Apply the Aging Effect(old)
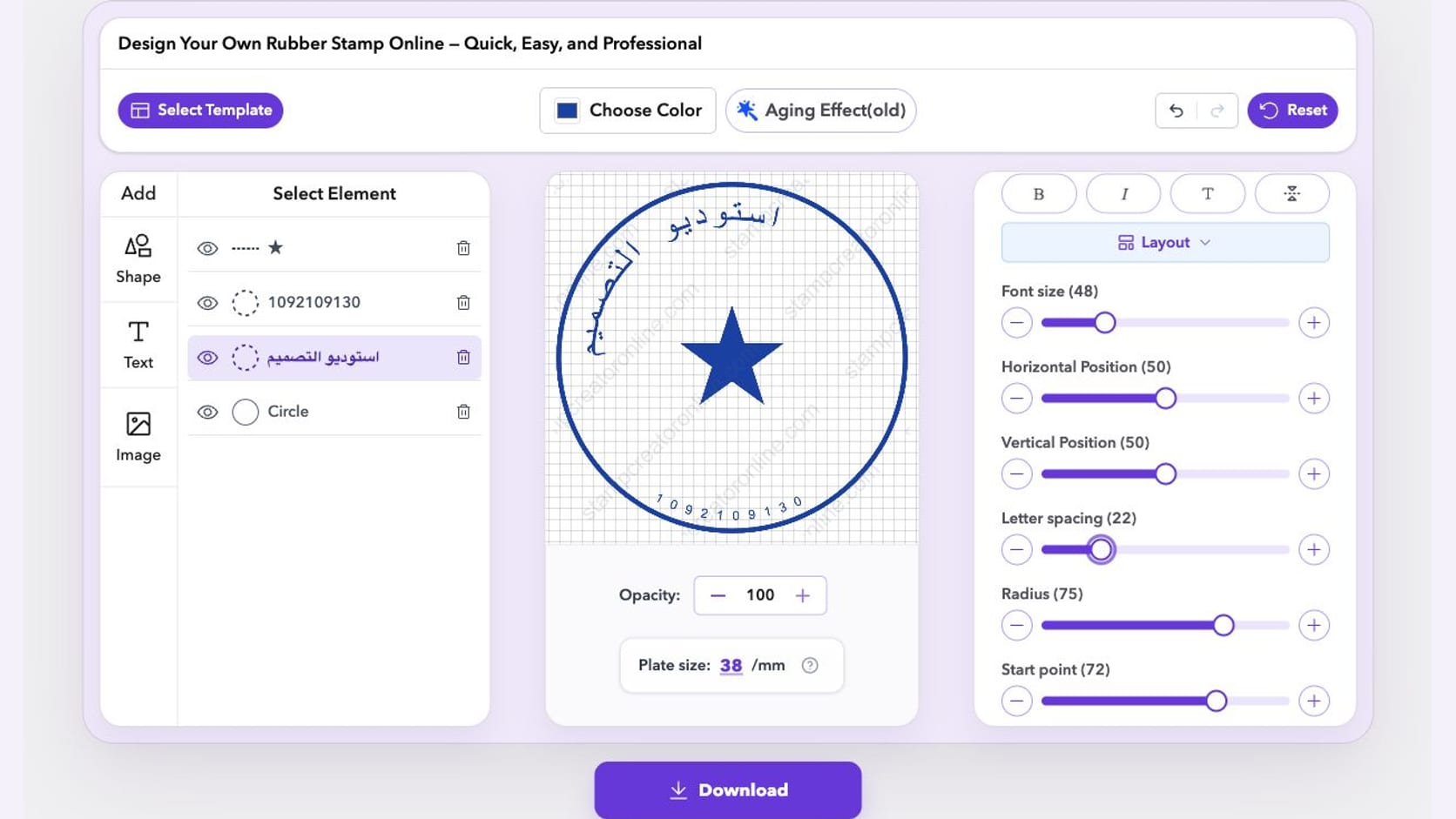The height and width of the screenshot is (819, 1456). tap(820, 111)
